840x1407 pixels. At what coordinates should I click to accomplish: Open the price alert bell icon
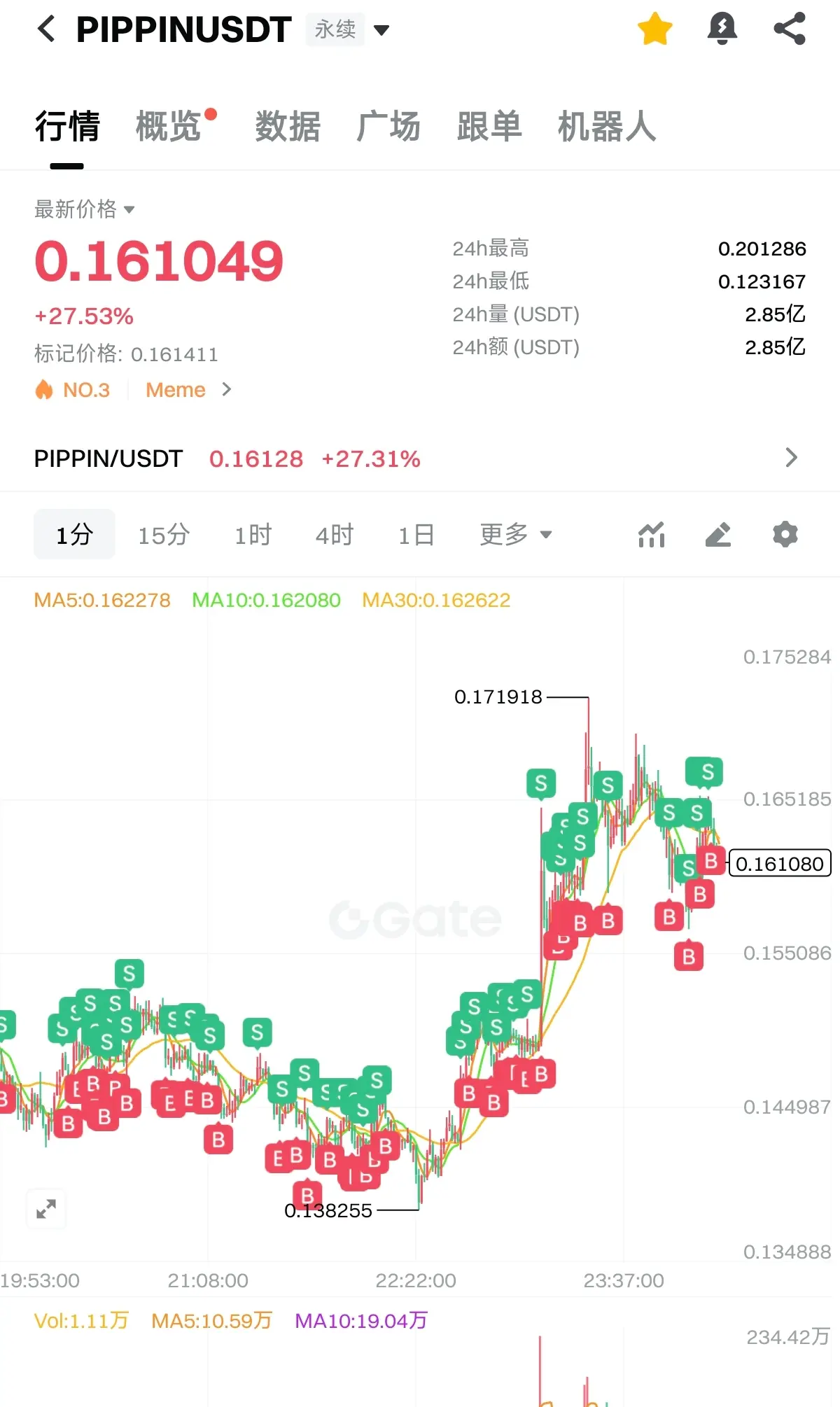(x=722, y=29)
